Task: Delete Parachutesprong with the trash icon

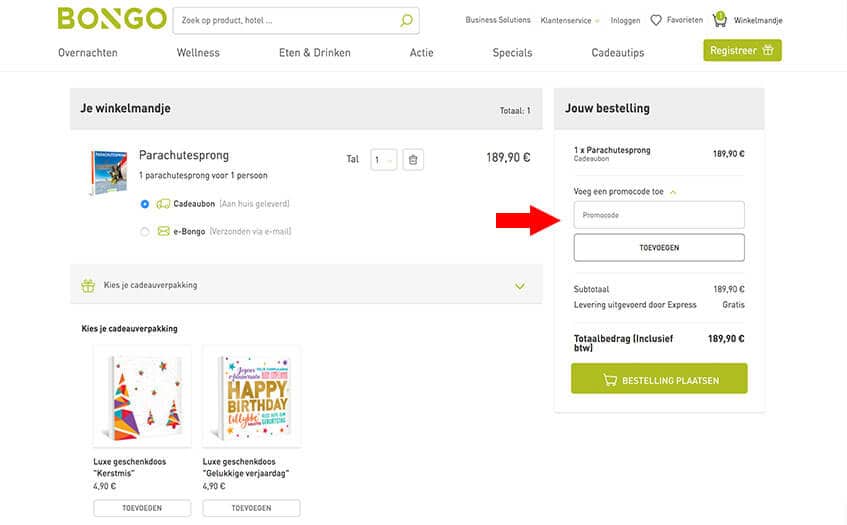Action: 414,159
